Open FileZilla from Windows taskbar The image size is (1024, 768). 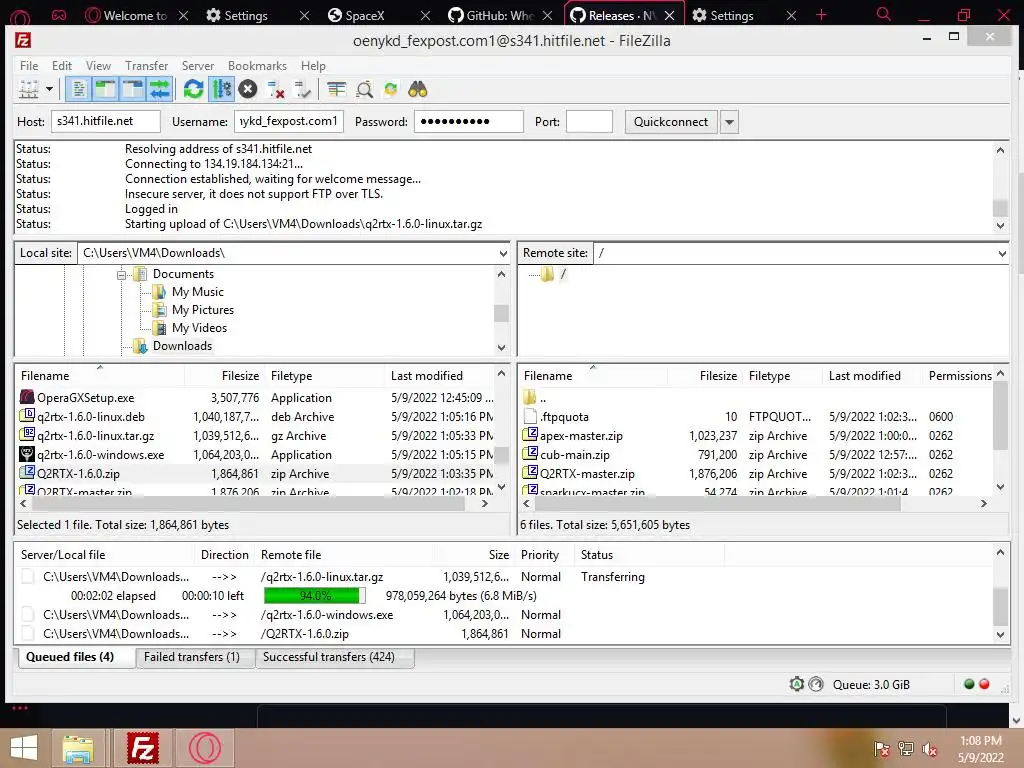pyautogui.click(x=143, y=748)
